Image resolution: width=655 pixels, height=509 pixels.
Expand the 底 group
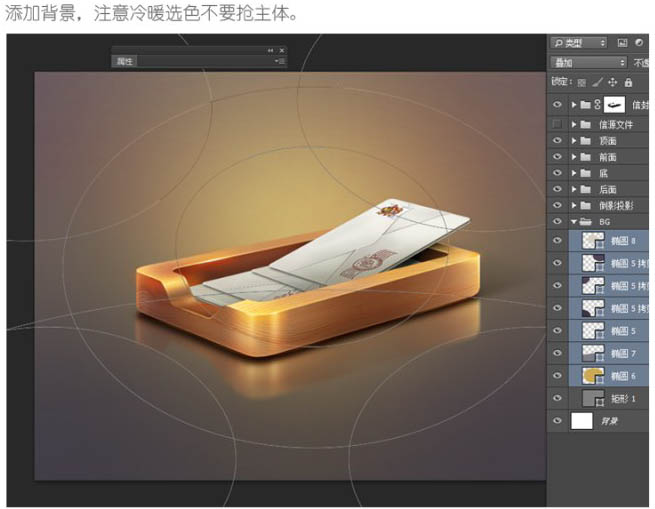[574, 173]
